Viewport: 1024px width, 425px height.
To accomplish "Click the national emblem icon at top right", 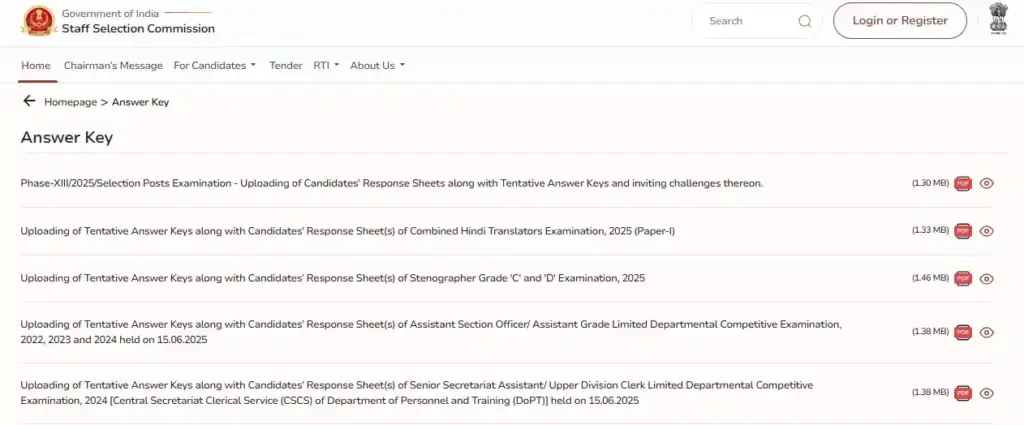I will pos(998,20).
